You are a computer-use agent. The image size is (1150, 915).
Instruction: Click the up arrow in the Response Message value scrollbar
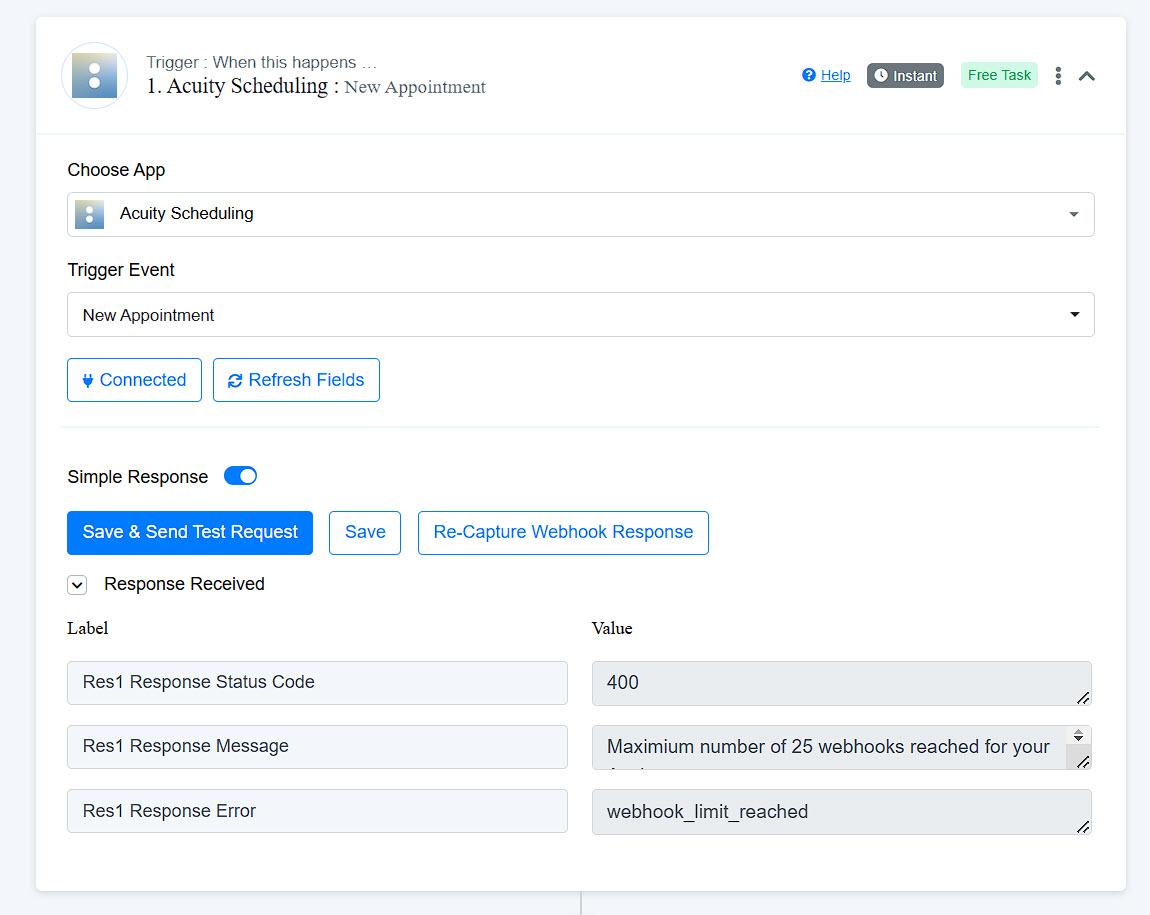pos(1078,732)
